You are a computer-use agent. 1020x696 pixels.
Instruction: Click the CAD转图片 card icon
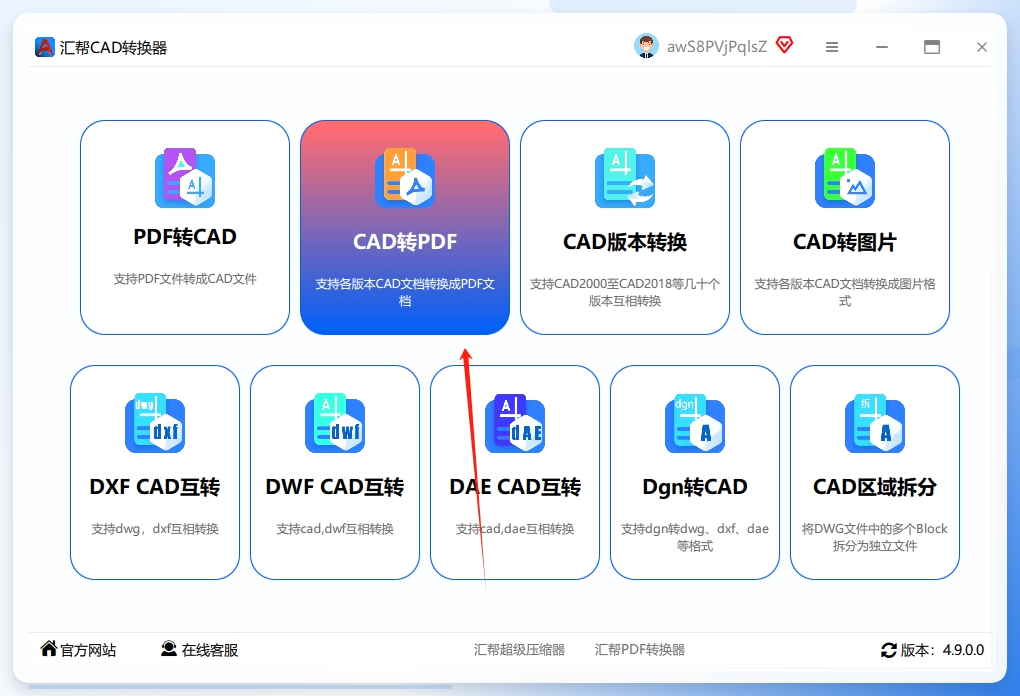(x=844, y=178)
